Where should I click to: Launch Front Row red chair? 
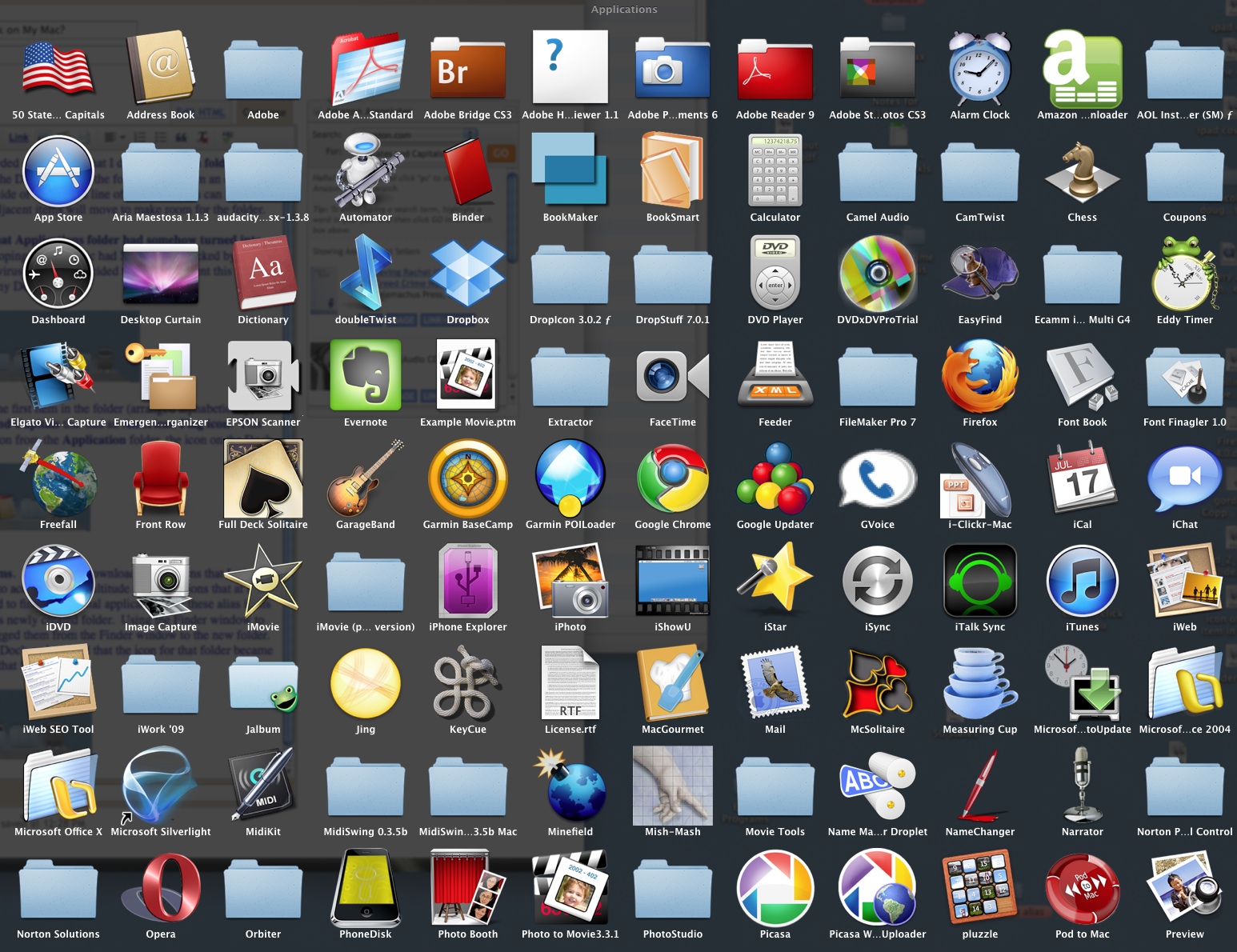(161, 478)
